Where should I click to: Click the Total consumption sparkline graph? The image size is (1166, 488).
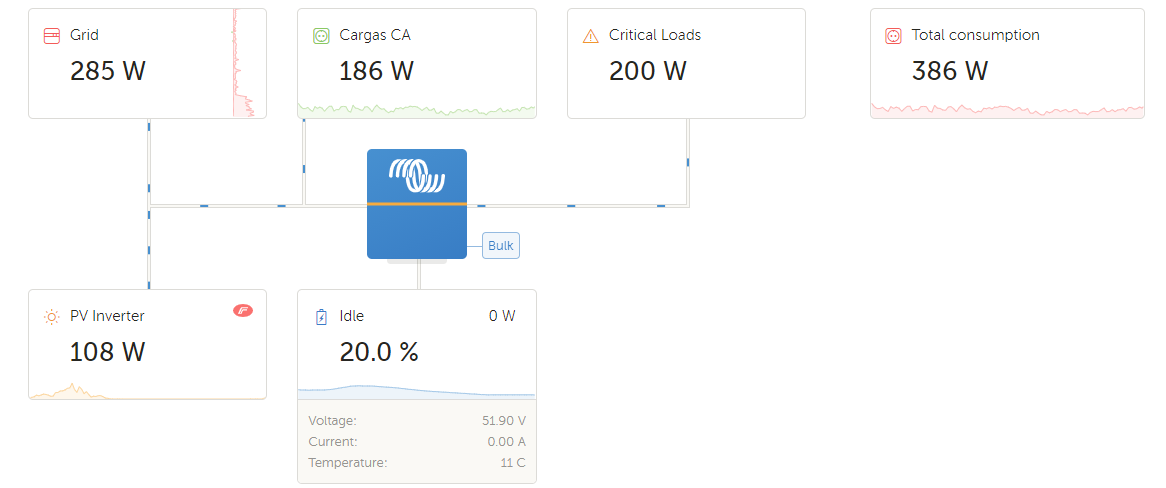1007,109
